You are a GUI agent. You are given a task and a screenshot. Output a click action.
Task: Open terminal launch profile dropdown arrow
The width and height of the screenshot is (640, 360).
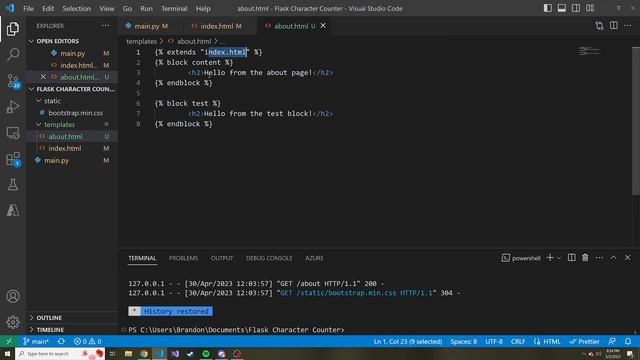pos(559,258)
